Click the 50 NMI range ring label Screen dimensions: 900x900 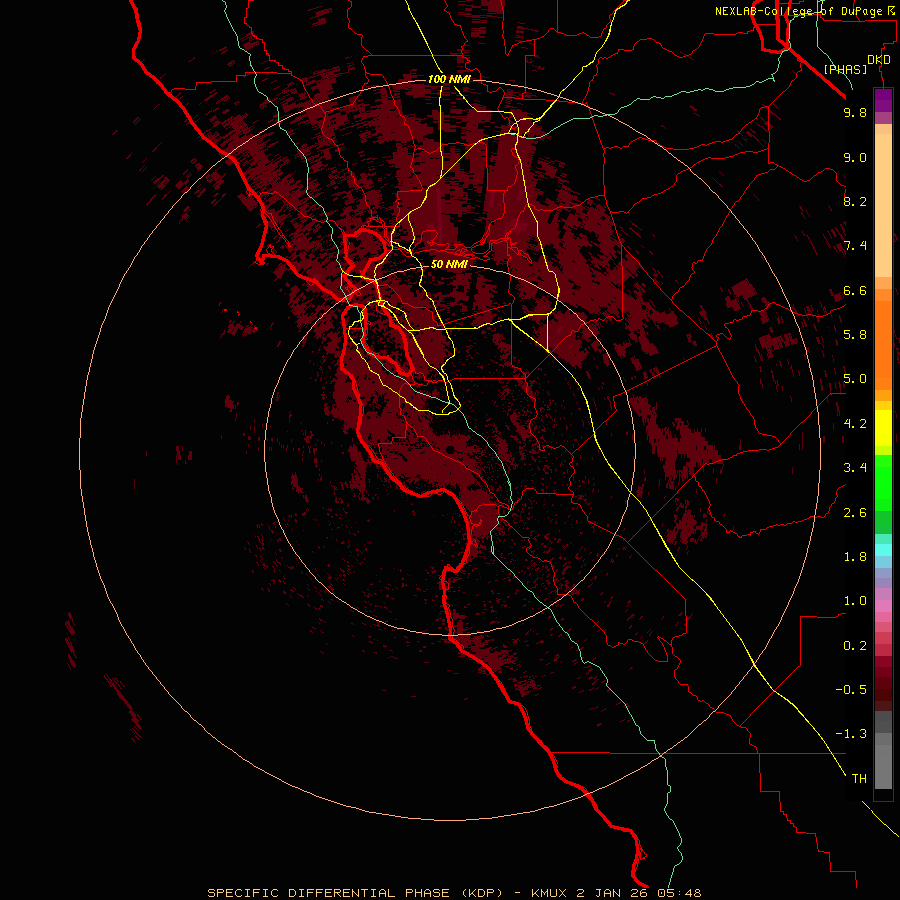click(x=449, y=264)
